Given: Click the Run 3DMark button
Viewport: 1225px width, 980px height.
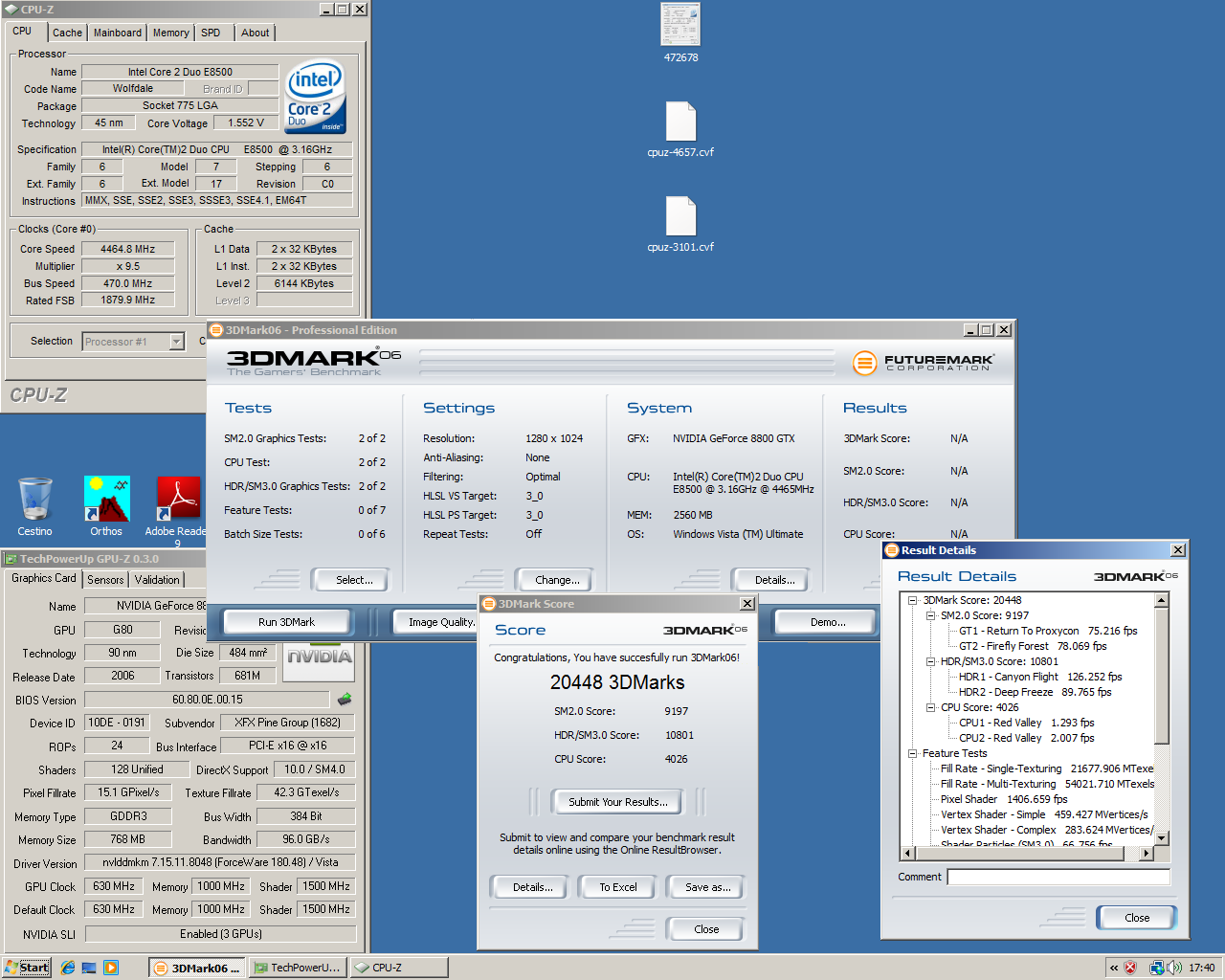Looking at the screenshot, I should point(287,622).
